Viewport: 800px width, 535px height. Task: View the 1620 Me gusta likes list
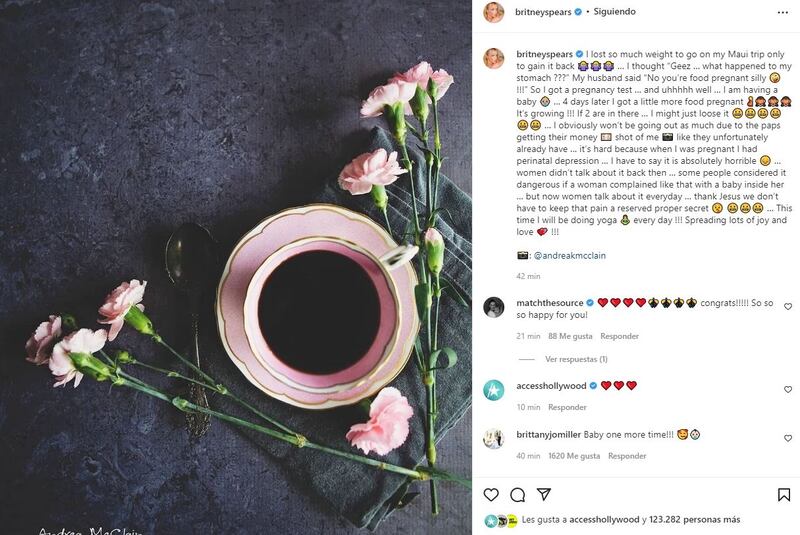coord(574,456)
